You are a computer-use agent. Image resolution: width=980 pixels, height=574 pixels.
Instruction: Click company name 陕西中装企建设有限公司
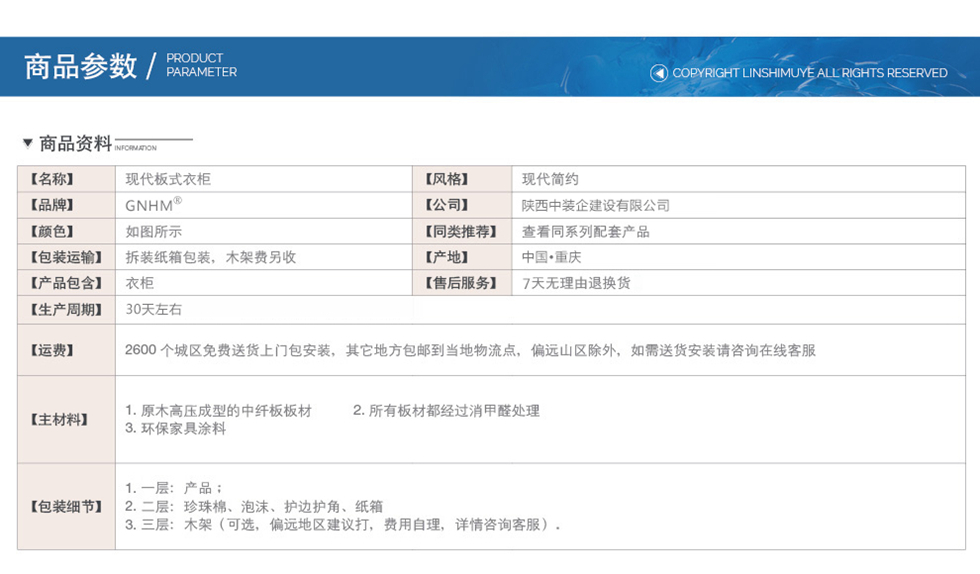coord(595,205)
